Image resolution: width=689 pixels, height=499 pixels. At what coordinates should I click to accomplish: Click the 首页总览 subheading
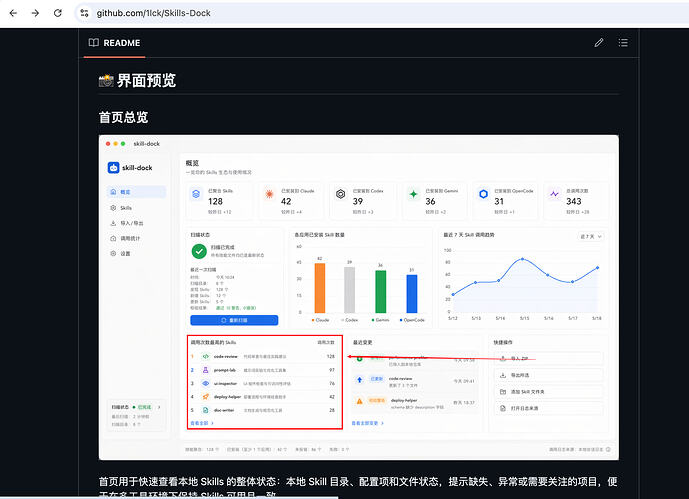(x=123, y=117)
